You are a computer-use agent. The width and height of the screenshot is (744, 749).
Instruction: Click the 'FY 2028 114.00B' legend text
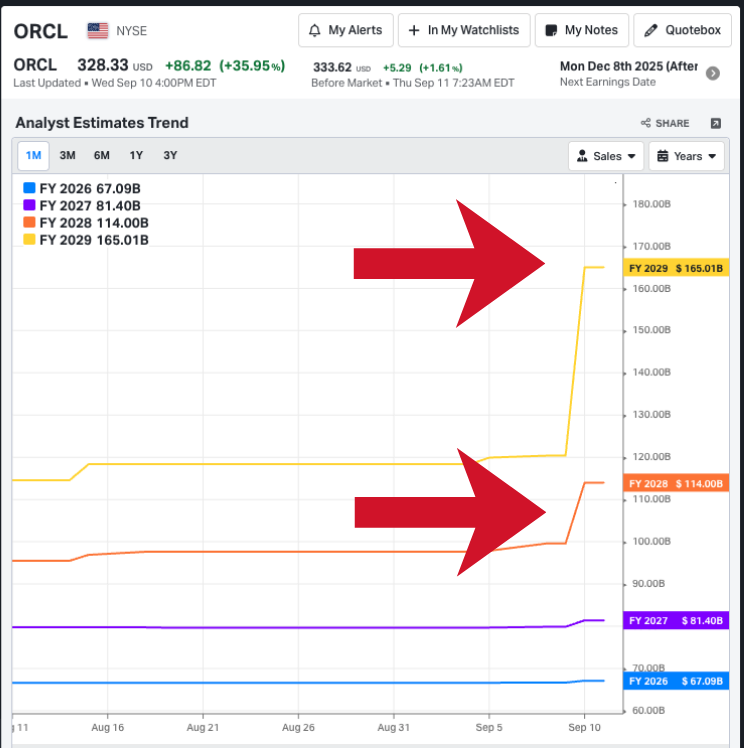tap(94, 223)
